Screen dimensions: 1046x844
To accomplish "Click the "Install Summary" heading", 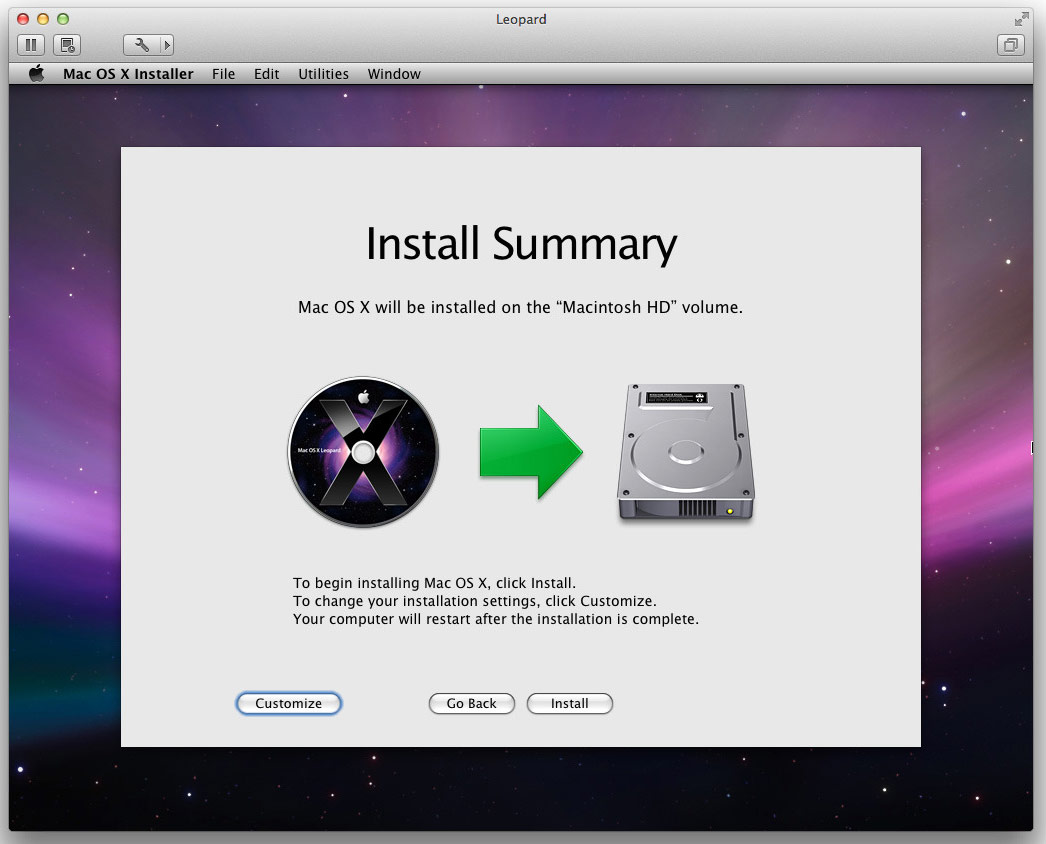I will click(x=521, y=244).
